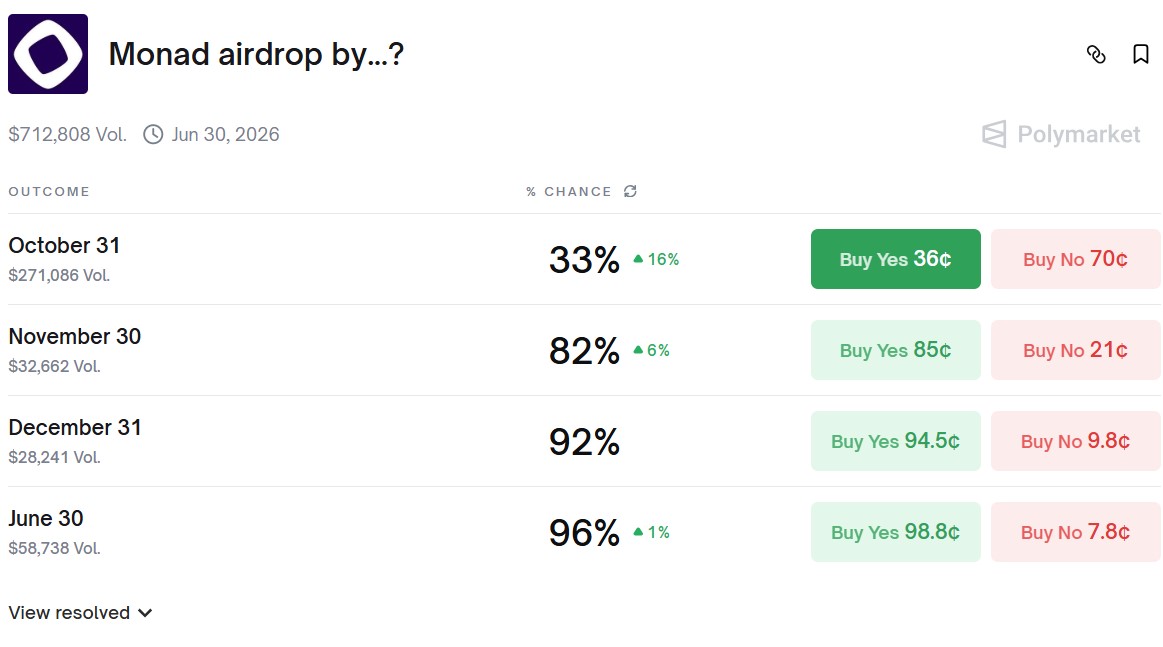Viewport: 1163px width, 647px height.
Task: Open the June 30 outcome
Action: 46,519
